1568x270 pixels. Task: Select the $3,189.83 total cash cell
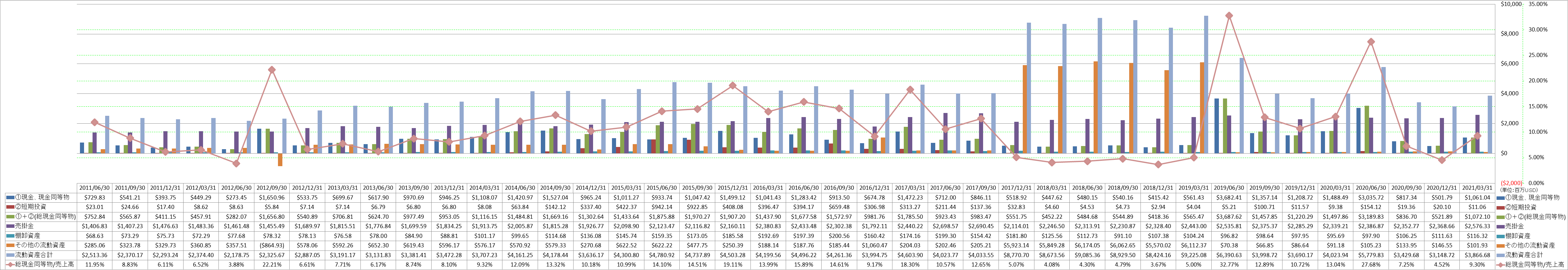[1371, 217]
